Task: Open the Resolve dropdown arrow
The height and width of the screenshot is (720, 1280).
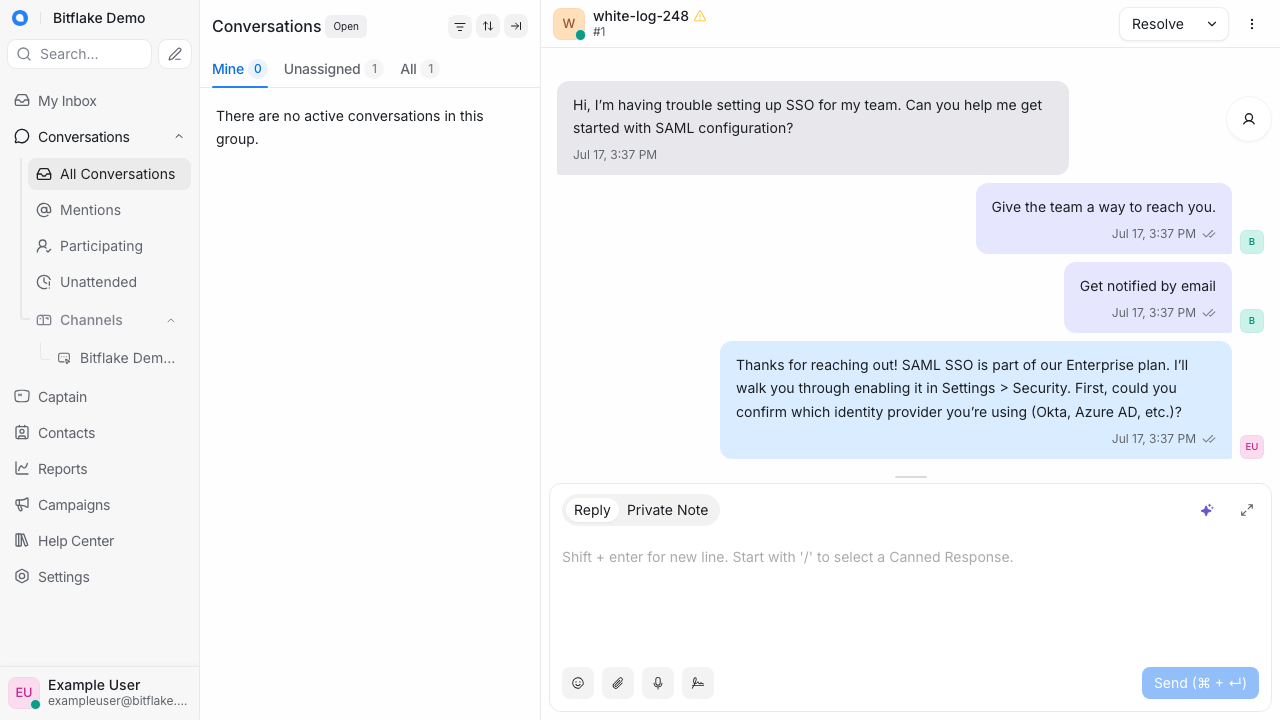Action: tap(1212, 24)
